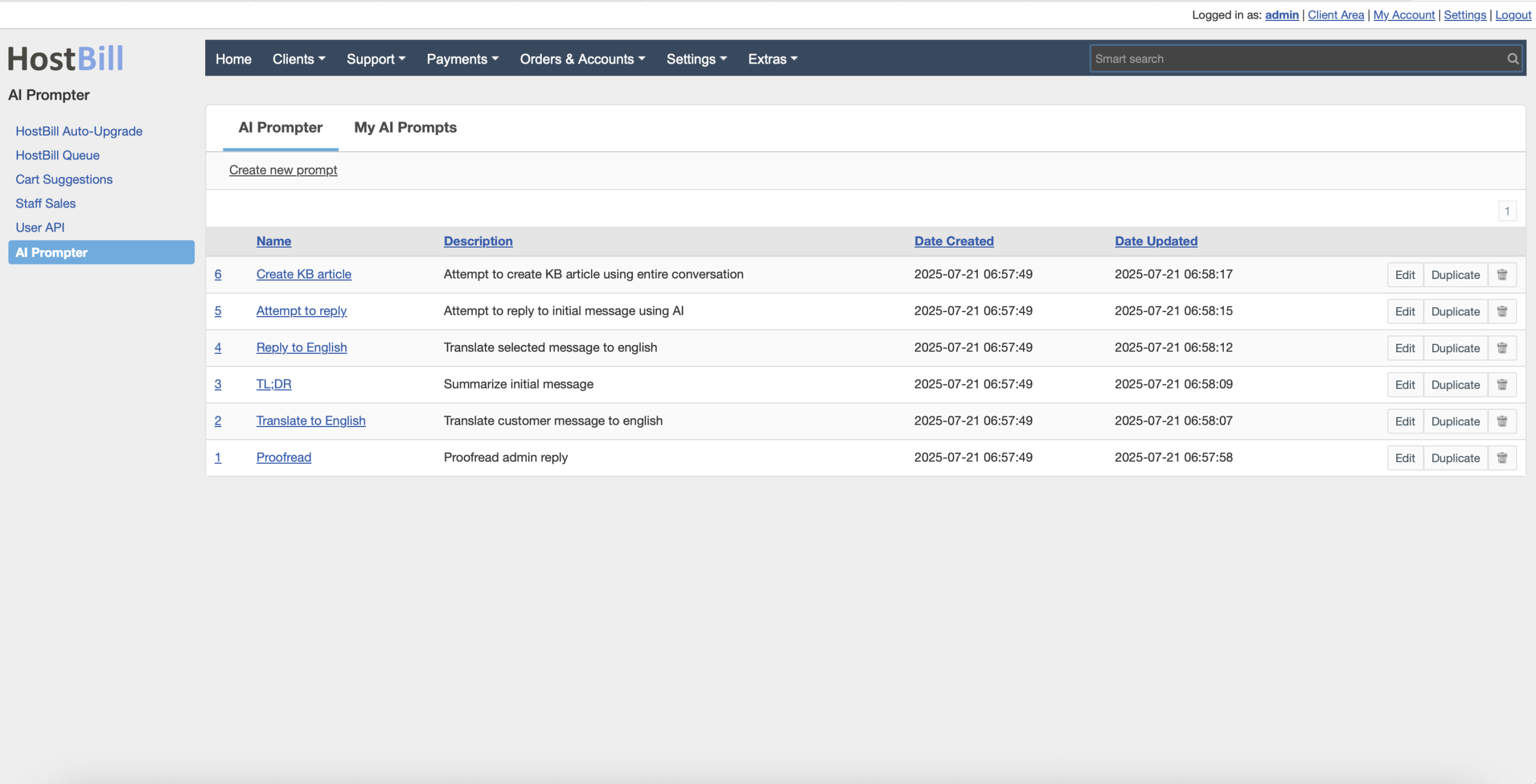Open the Settings dropdown in navbar

tap(697, 59)
